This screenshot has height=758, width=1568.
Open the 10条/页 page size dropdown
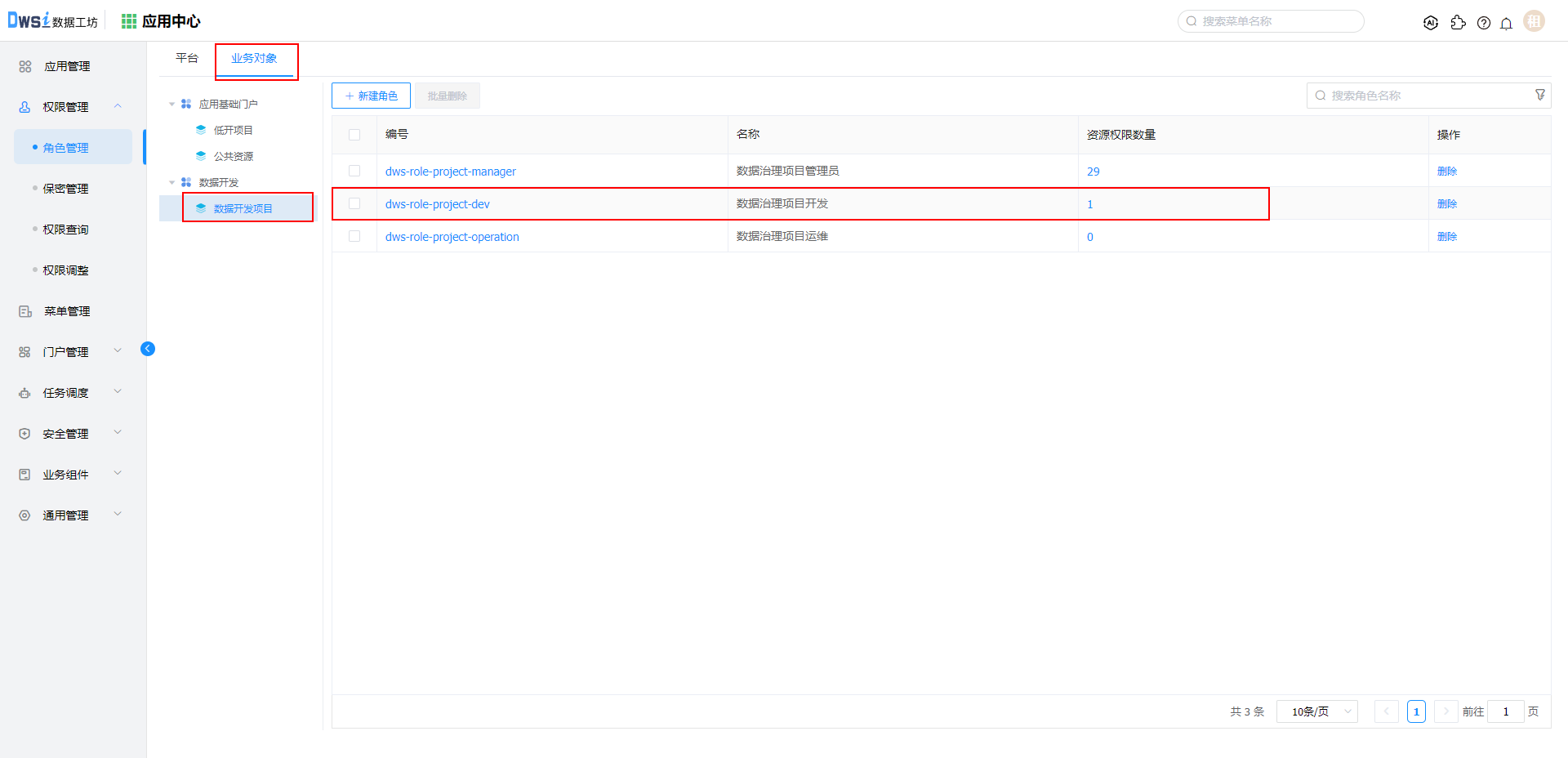tap(1316, 711)
